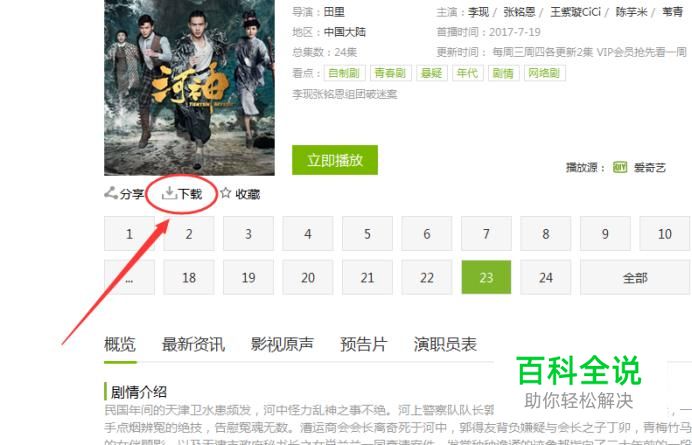Image resolution: width=692 pixels, height=445 pixels.
Task: Click the 自制剧 tag
Action: point(344,73)
